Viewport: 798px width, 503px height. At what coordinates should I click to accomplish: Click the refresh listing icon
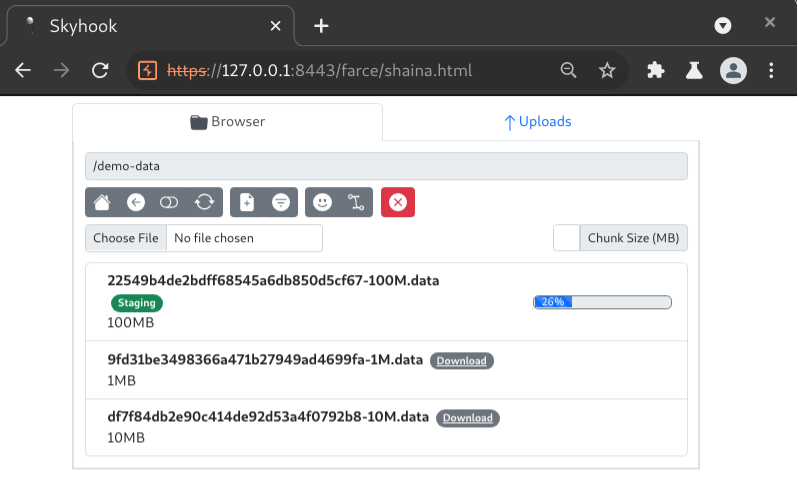pos(204,202)
